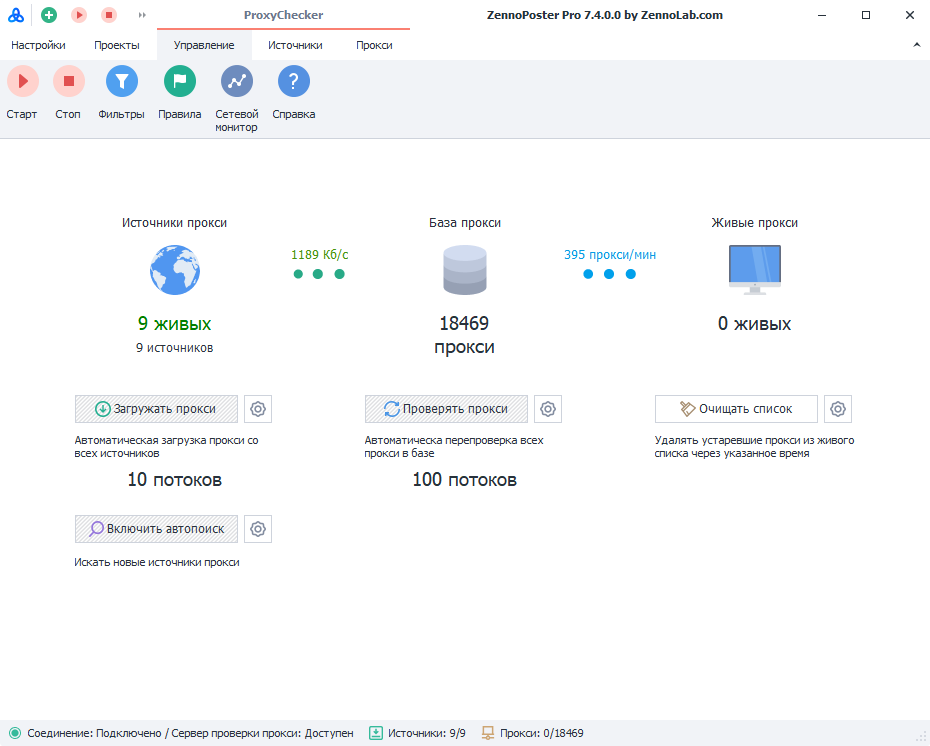Open the Справка help icon

pos(293,81)
